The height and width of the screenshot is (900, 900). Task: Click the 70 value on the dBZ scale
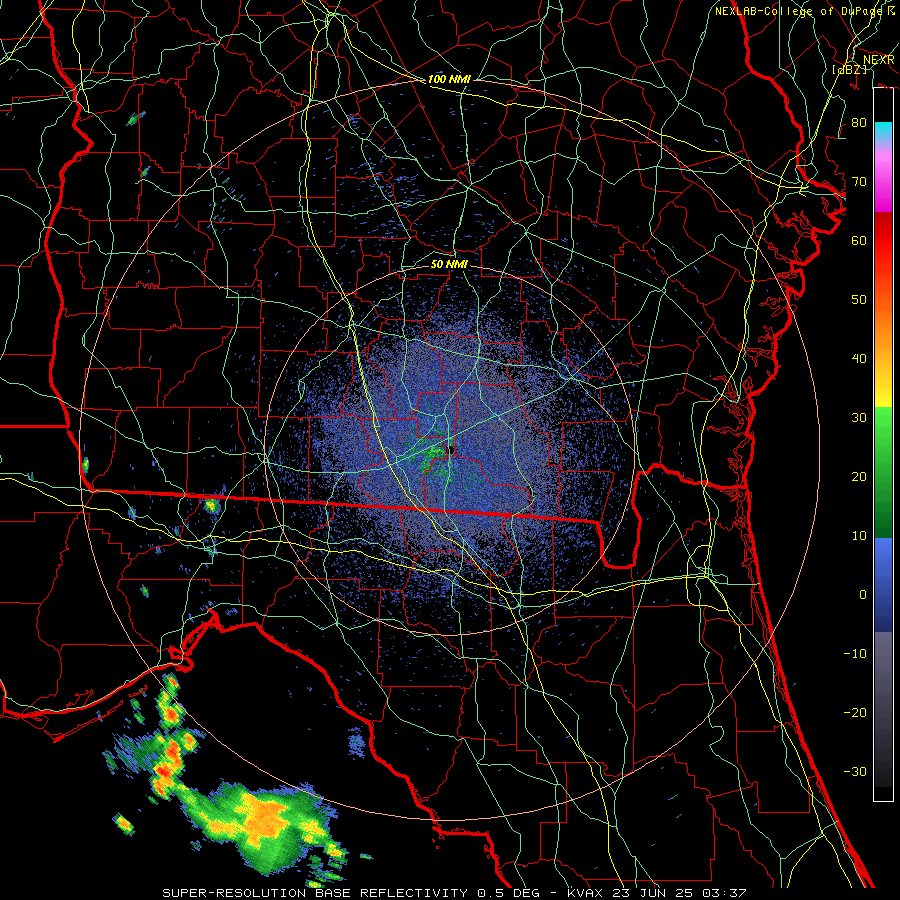click(859, 182)
